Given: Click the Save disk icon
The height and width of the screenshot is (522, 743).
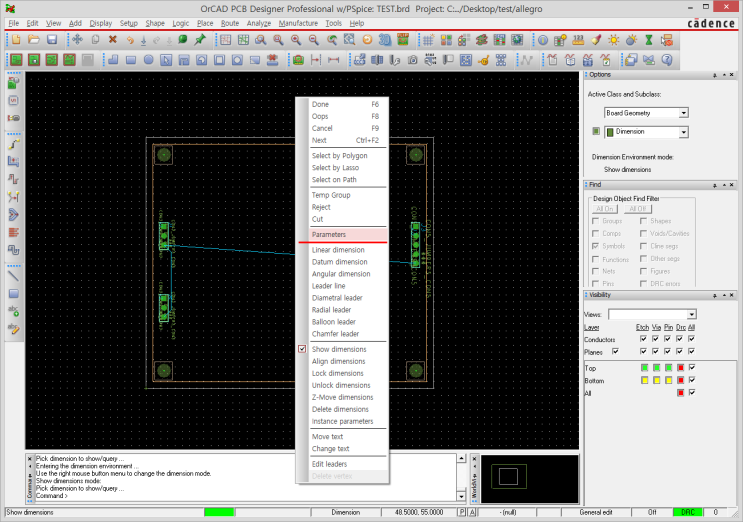Looking at the screenshot, I should point(50,40).
